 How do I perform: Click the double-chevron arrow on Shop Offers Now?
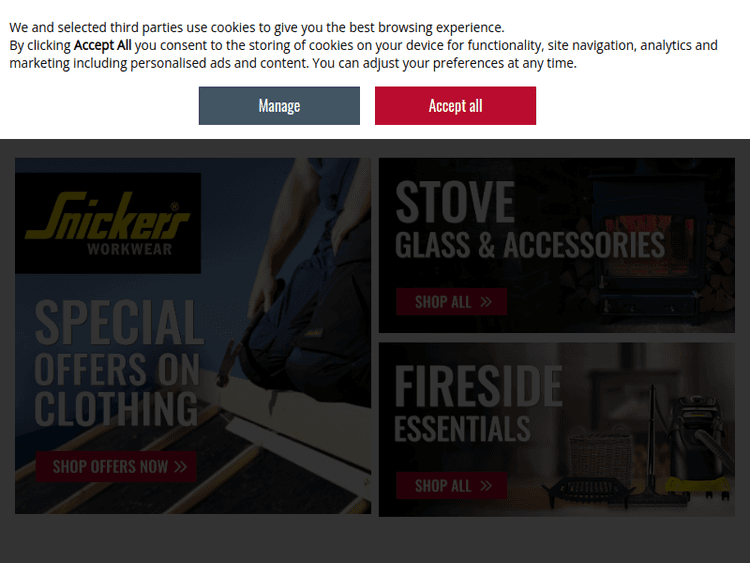pos(180,466)
